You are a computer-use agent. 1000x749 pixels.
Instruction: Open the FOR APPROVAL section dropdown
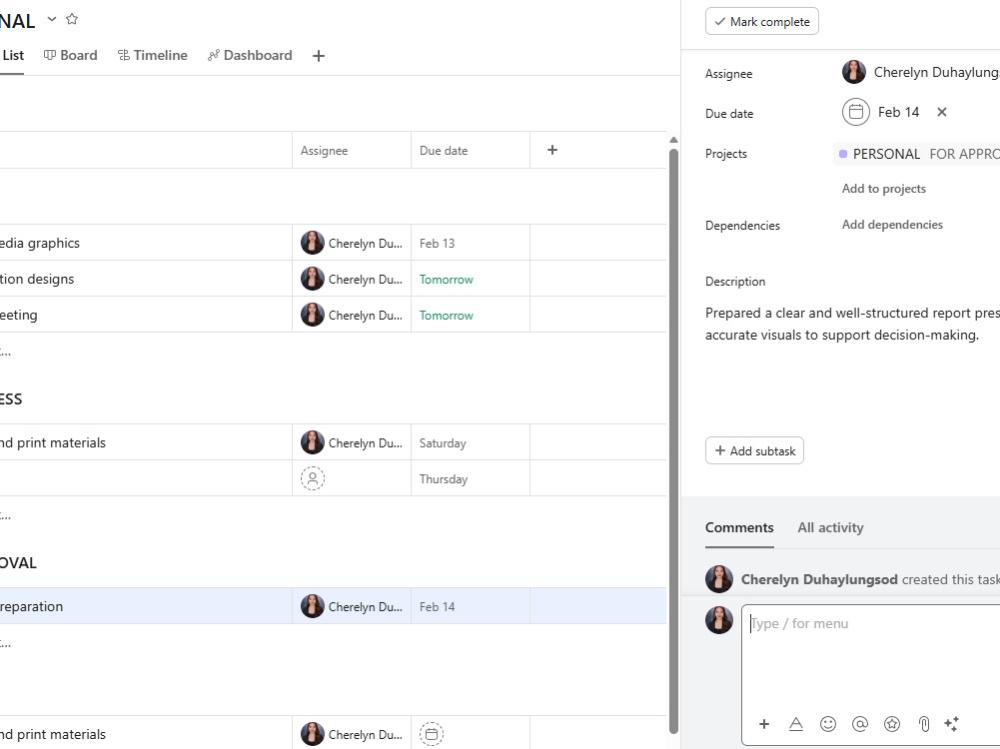pos(964,154)
